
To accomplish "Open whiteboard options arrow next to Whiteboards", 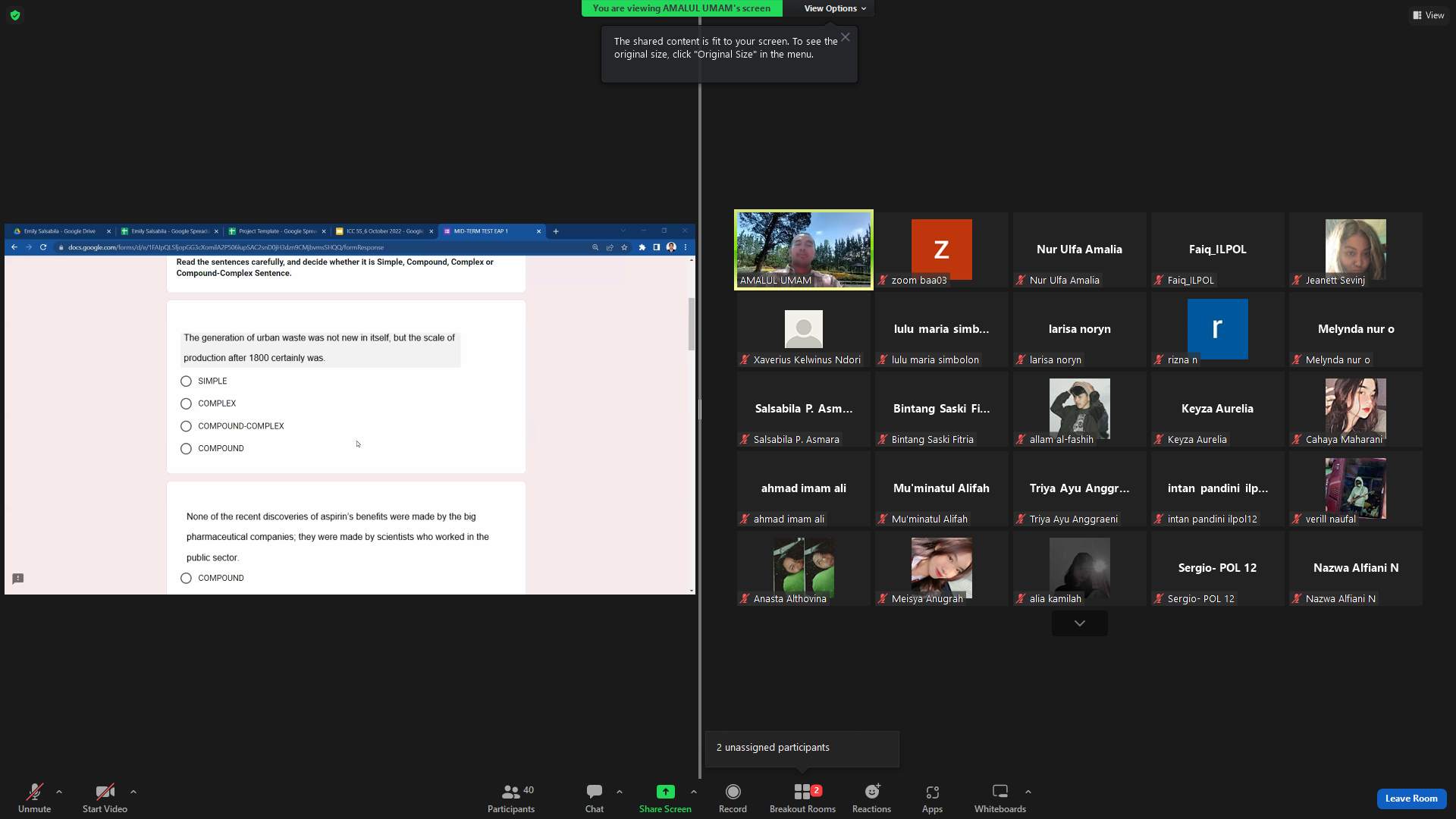I will click(x=1028, y=792).
